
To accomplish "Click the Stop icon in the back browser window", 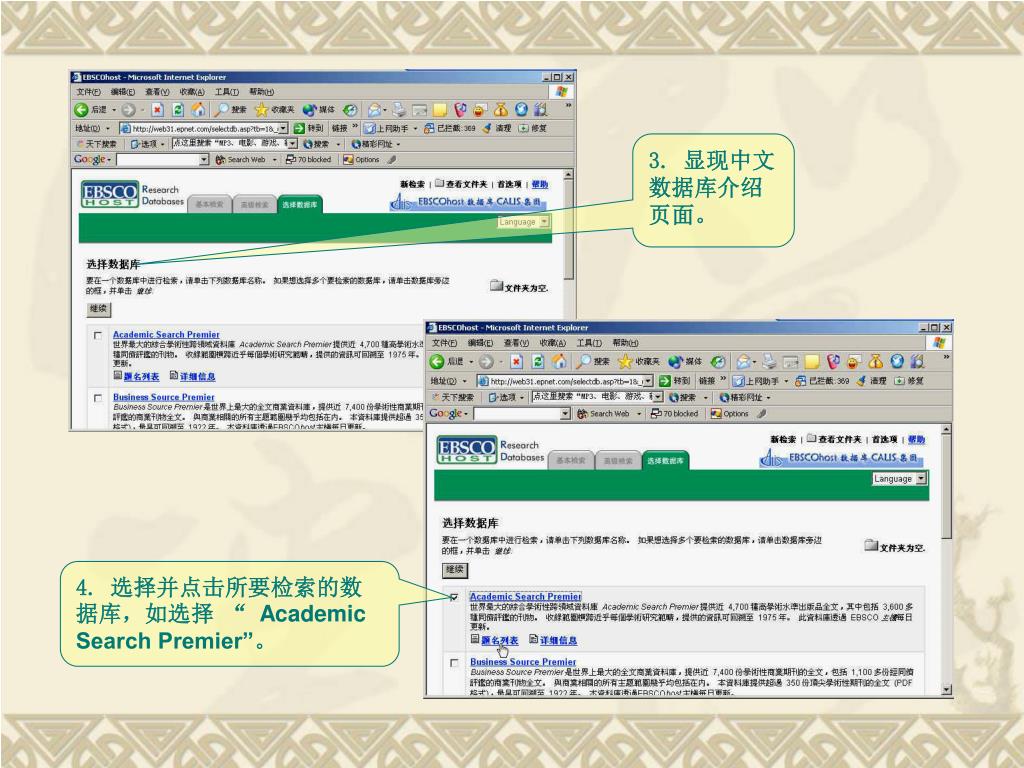I will tap(157, 110).
